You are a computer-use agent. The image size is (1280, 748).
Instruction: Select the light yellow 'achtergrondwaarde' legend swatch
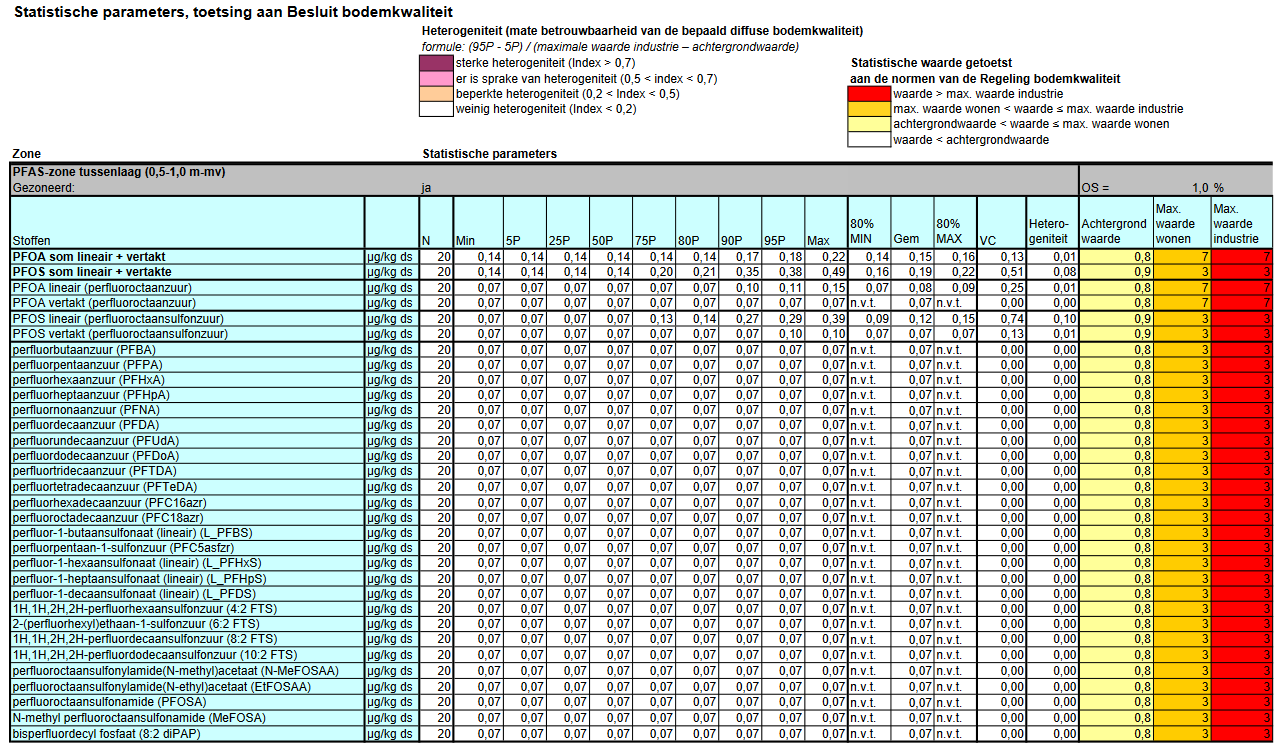tap(869, 124)
